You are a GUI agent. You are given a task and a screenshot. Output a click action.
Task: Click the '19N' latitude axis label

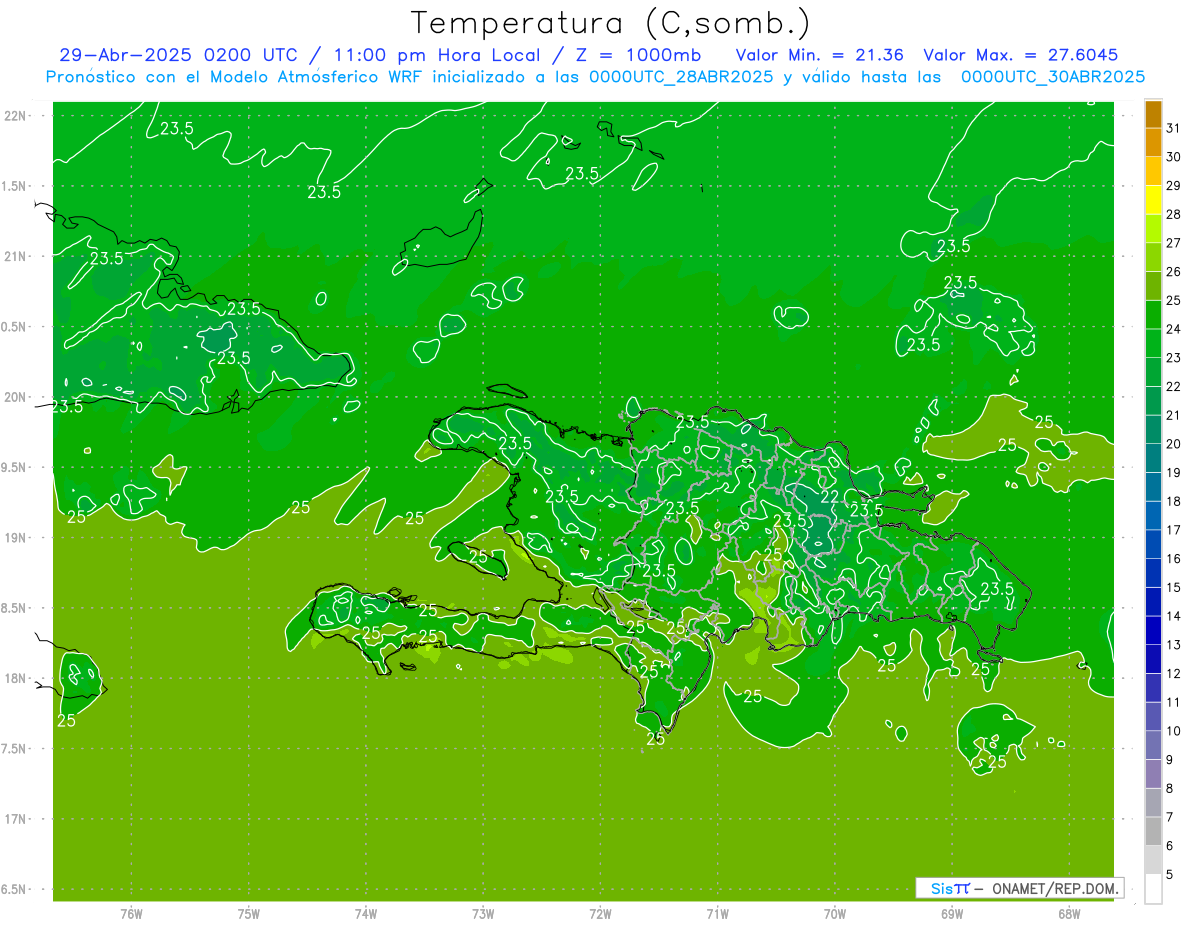click(17, 537)
